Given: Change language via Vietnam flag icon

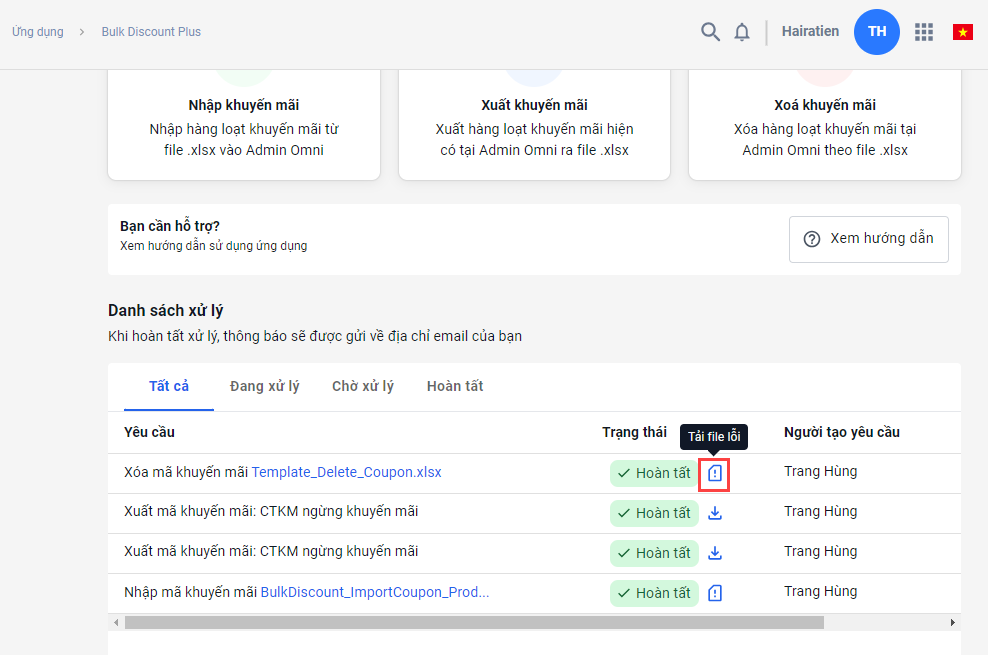Looking at the screenshot, I should pyautogui.click(x=963, y=32).
